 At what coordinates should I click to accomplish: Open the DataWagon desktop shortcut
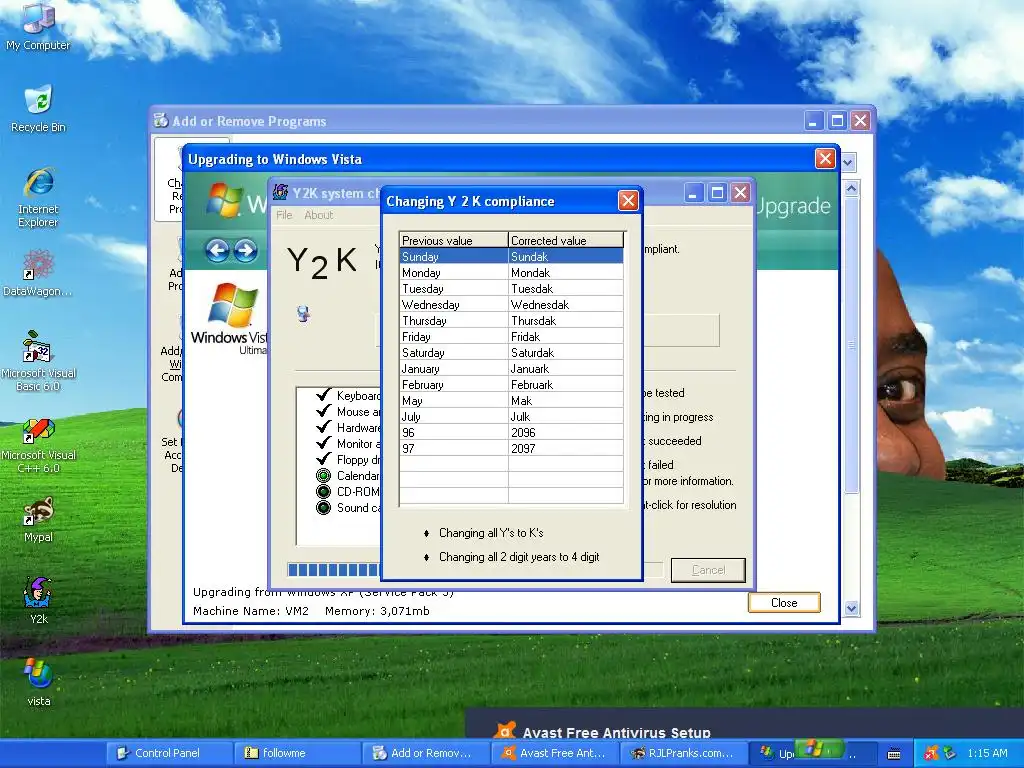coord(38,273)
